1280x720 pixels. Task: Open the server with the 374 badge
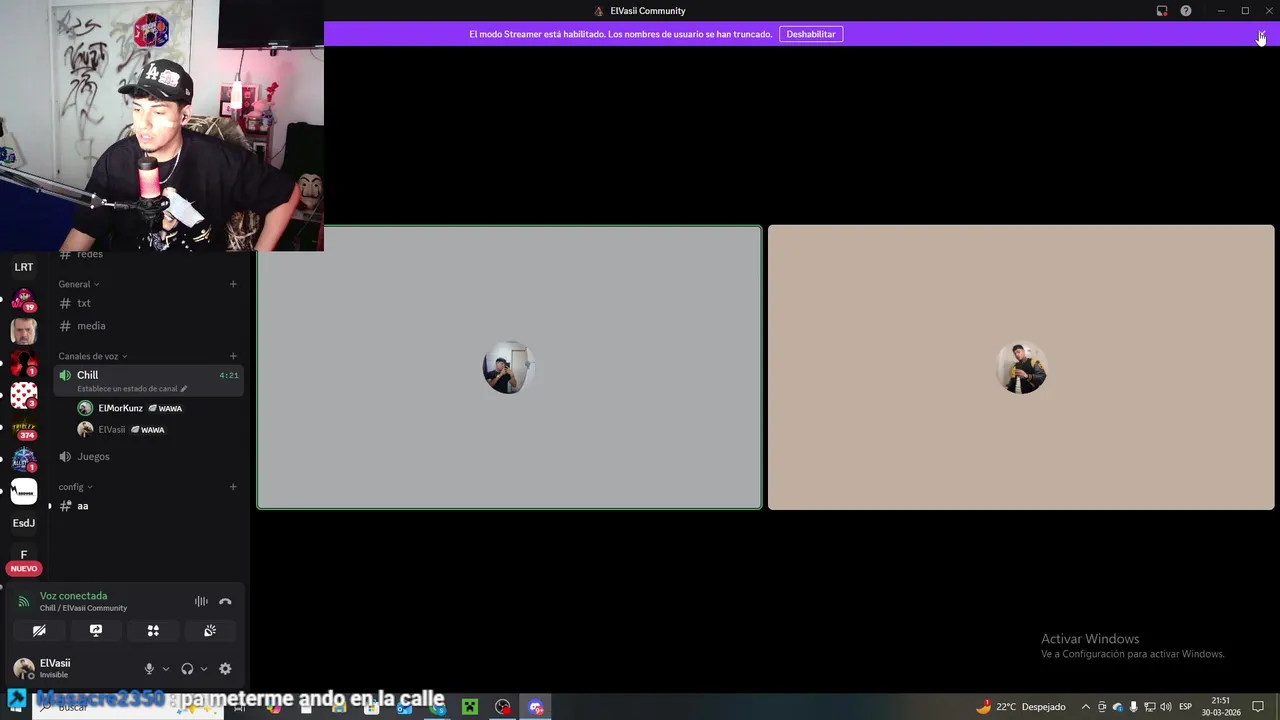click(x=24, y=427)
